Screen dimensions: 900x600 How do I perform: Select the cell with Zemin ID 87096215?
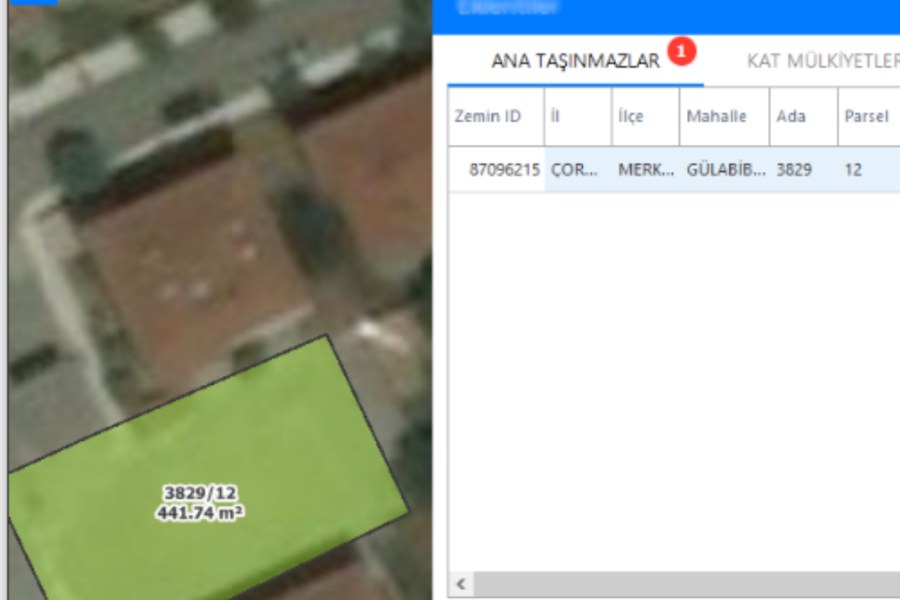point(496,170)
